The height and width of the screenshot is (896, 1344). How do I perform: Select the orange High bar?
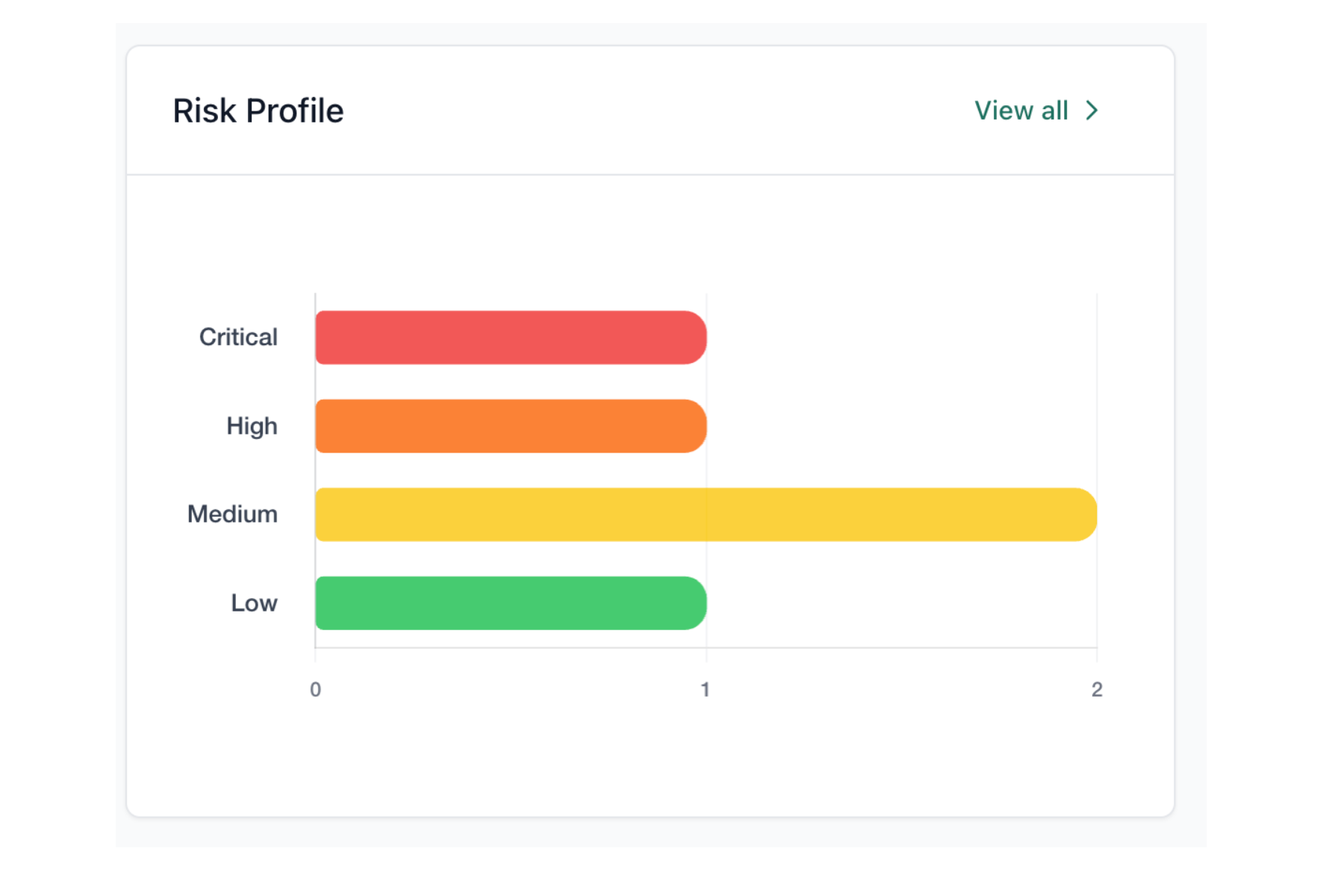click(x=510, y=426)
